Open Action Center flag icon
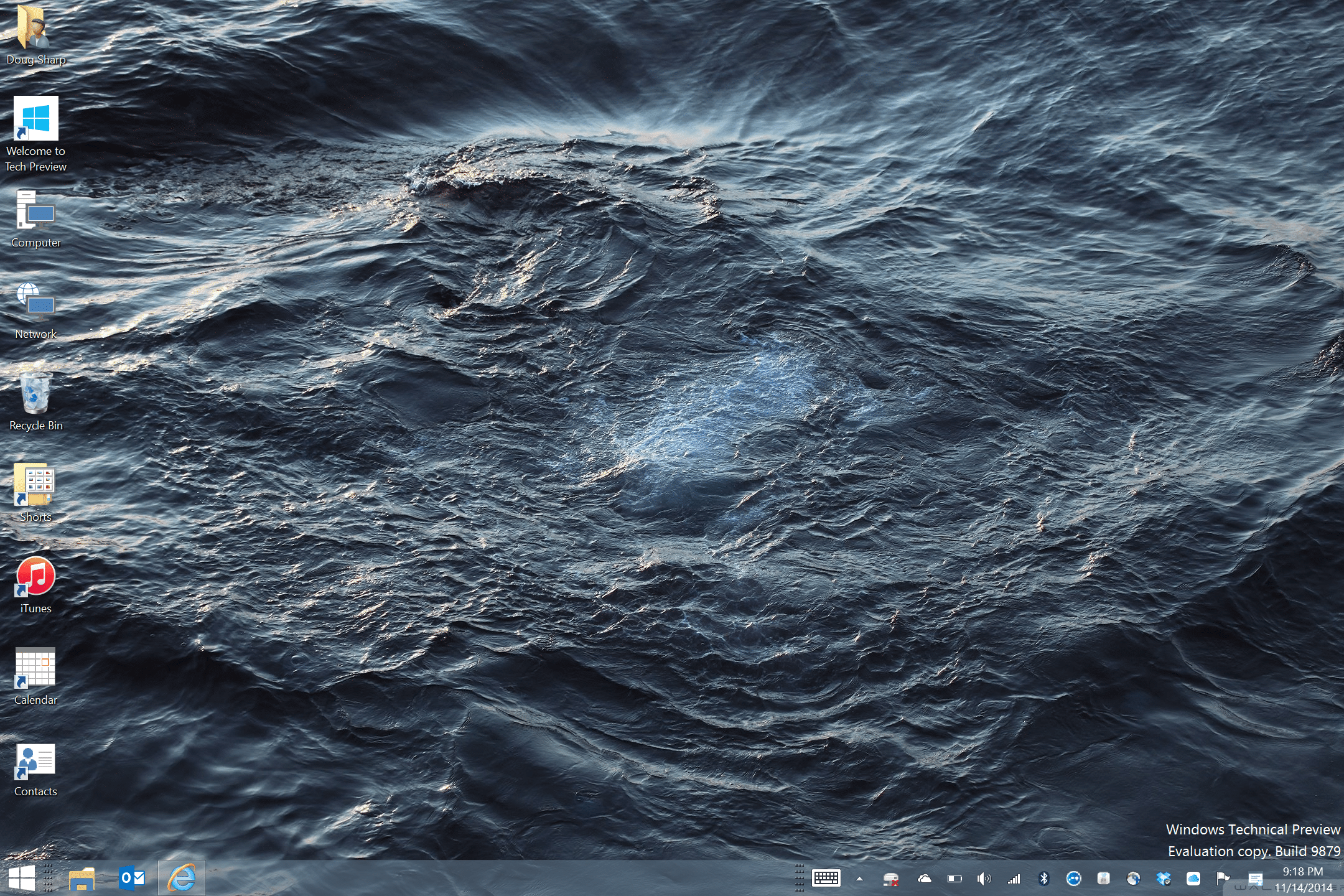Viewport: 1344px width, 896px height. (x=1223, y=879)
